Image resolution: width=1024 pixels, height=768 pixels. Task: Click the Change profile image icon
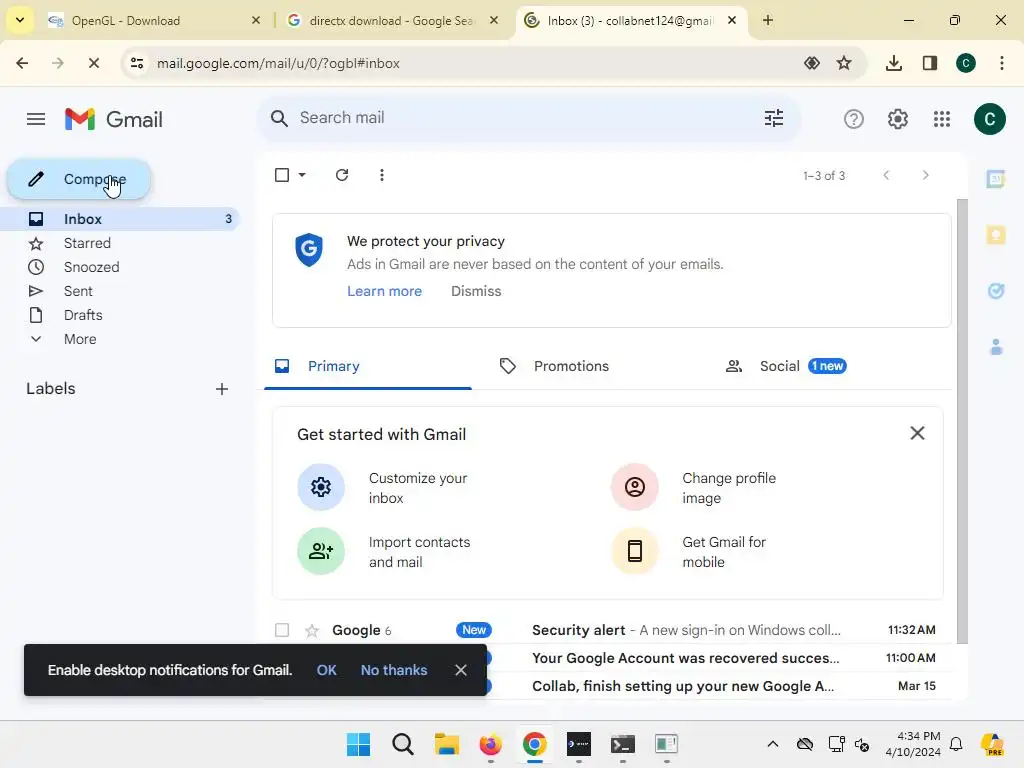point(635,487)
